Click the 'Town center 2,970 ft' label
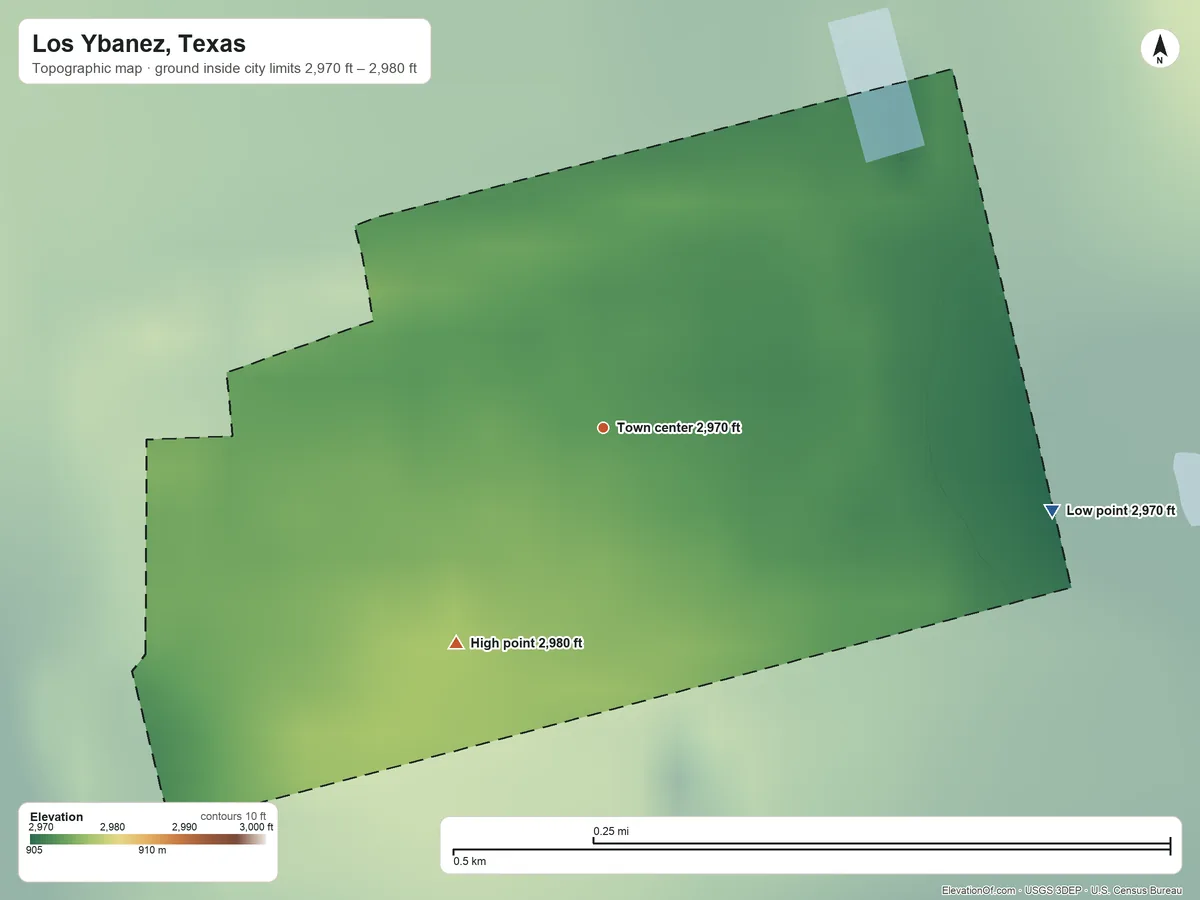 point(679,428)
